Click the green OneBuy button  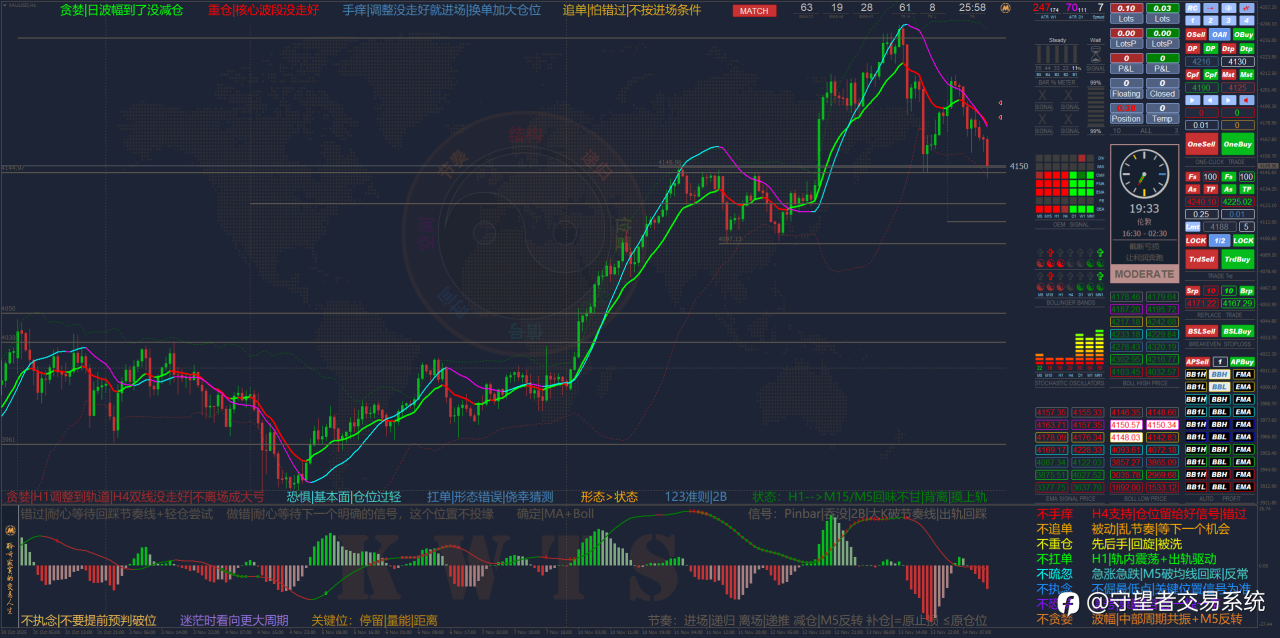(1237, 144)
